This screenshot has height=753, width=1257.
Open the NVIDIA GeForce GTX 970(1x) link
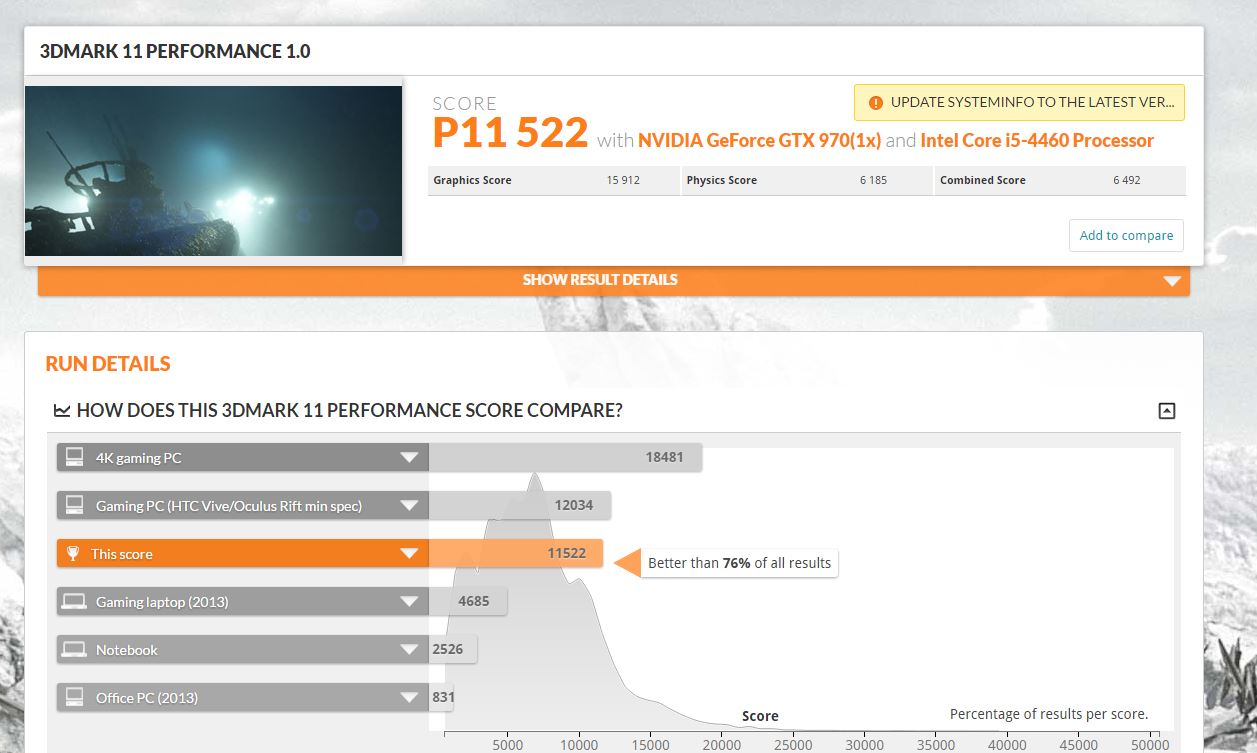[759, 140]
